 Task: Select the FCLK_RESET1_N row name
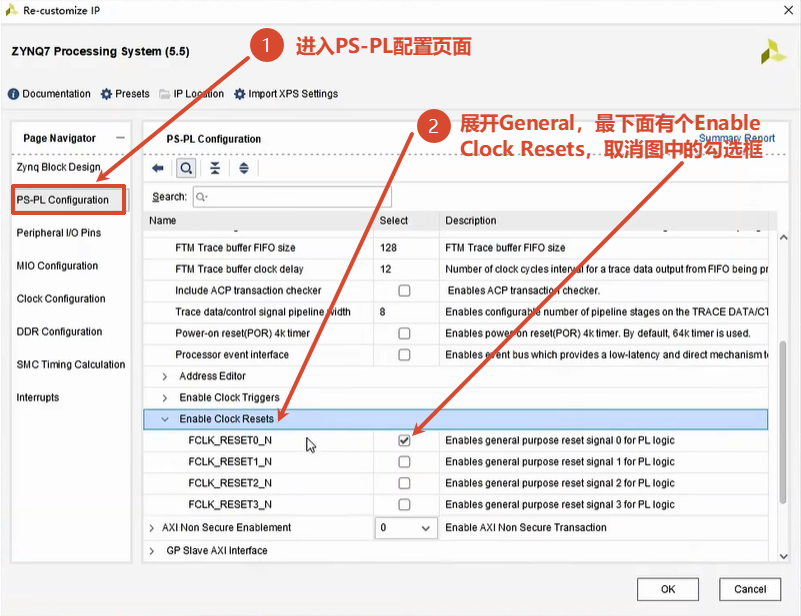point(230,462)
